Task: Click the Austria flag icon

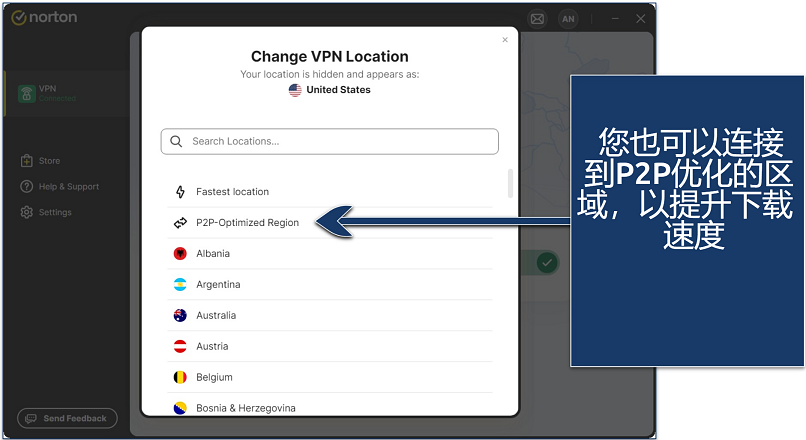Action: tap(180, 346)
